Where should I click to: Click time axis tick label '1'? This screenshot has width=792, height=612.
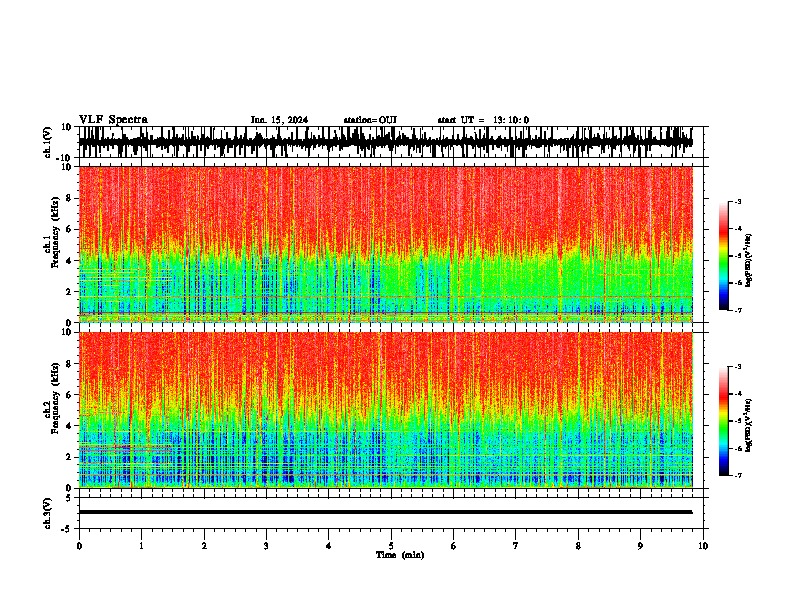tap(141, 546)
